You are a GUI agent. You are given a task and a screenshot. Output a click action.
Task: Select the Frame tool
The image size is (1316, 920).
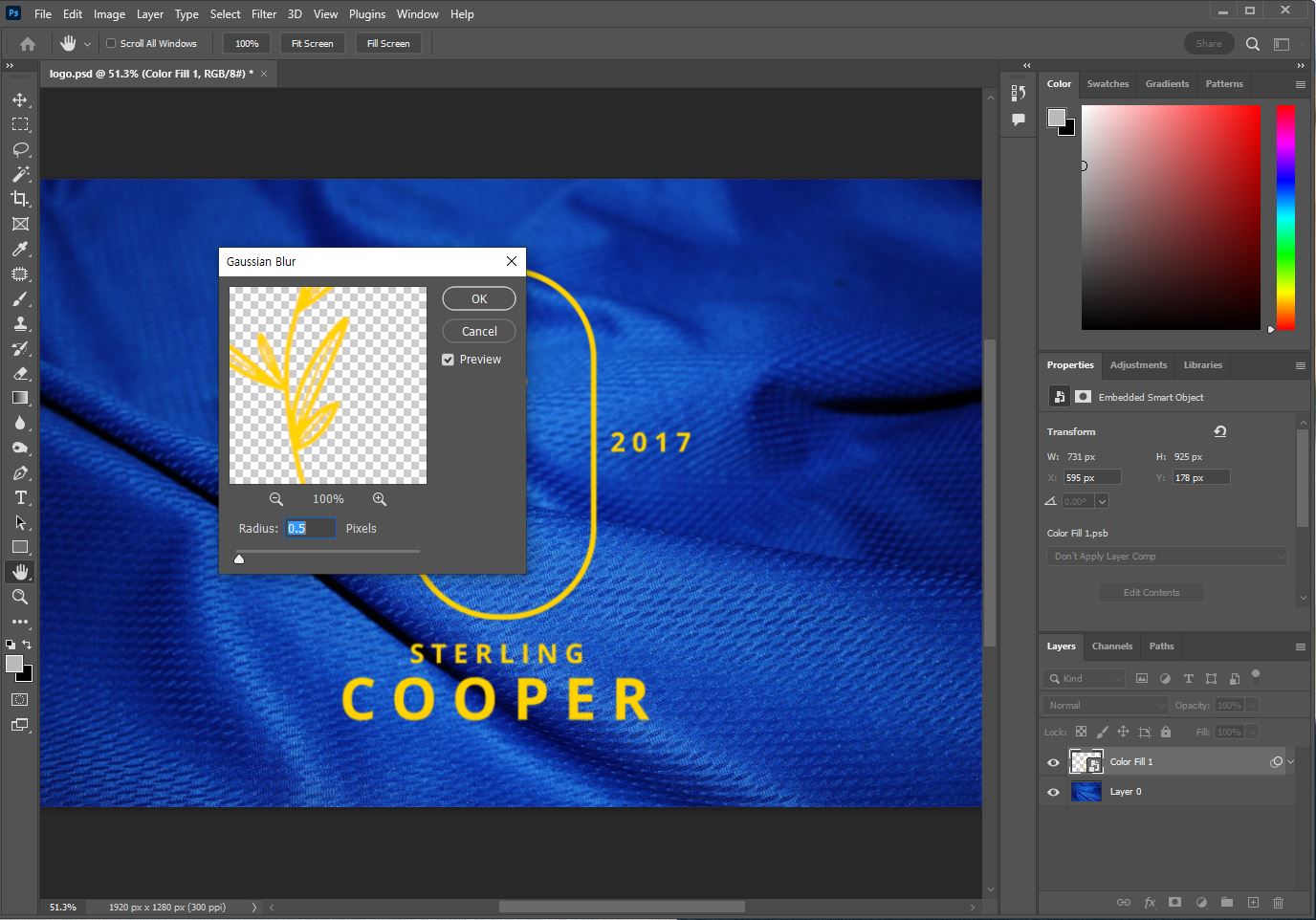pyautogui.click(x=20, y=224)
